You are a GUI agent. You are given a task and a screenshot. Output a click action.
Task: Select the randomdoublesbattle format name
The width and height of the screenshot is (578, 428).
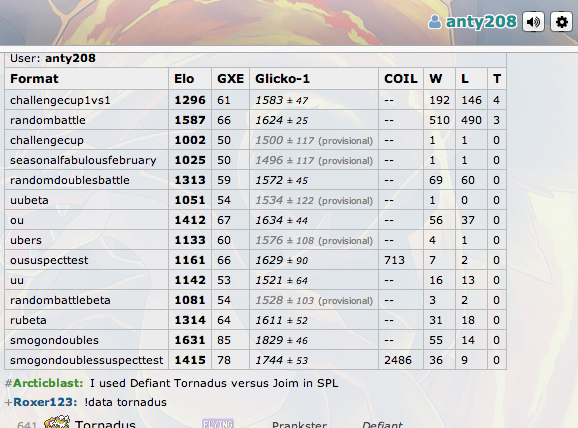click(x=70, y=180)
